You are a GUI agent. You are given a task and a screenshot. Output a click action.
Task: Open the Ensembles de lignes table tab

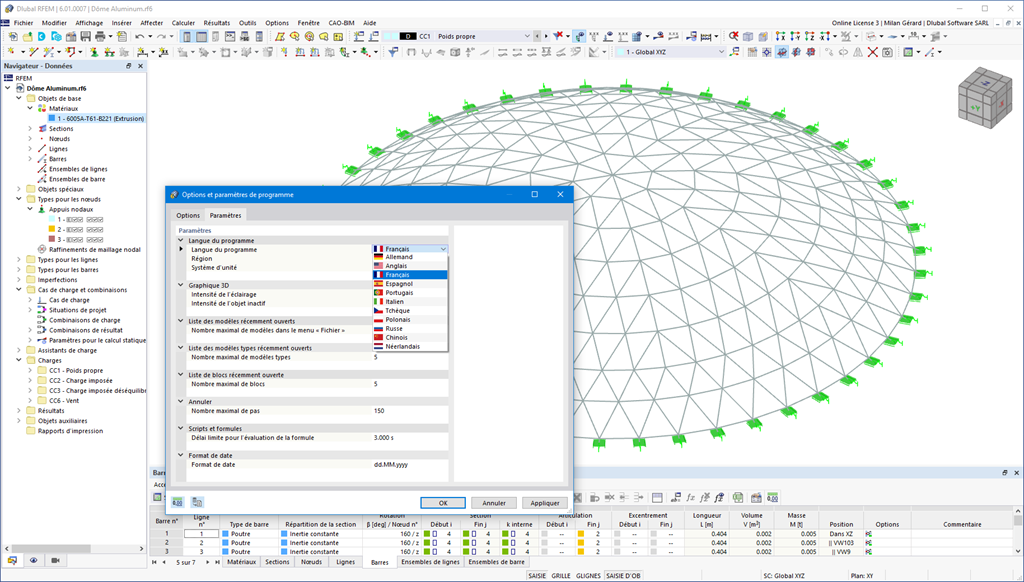click(x=430, y=562)
